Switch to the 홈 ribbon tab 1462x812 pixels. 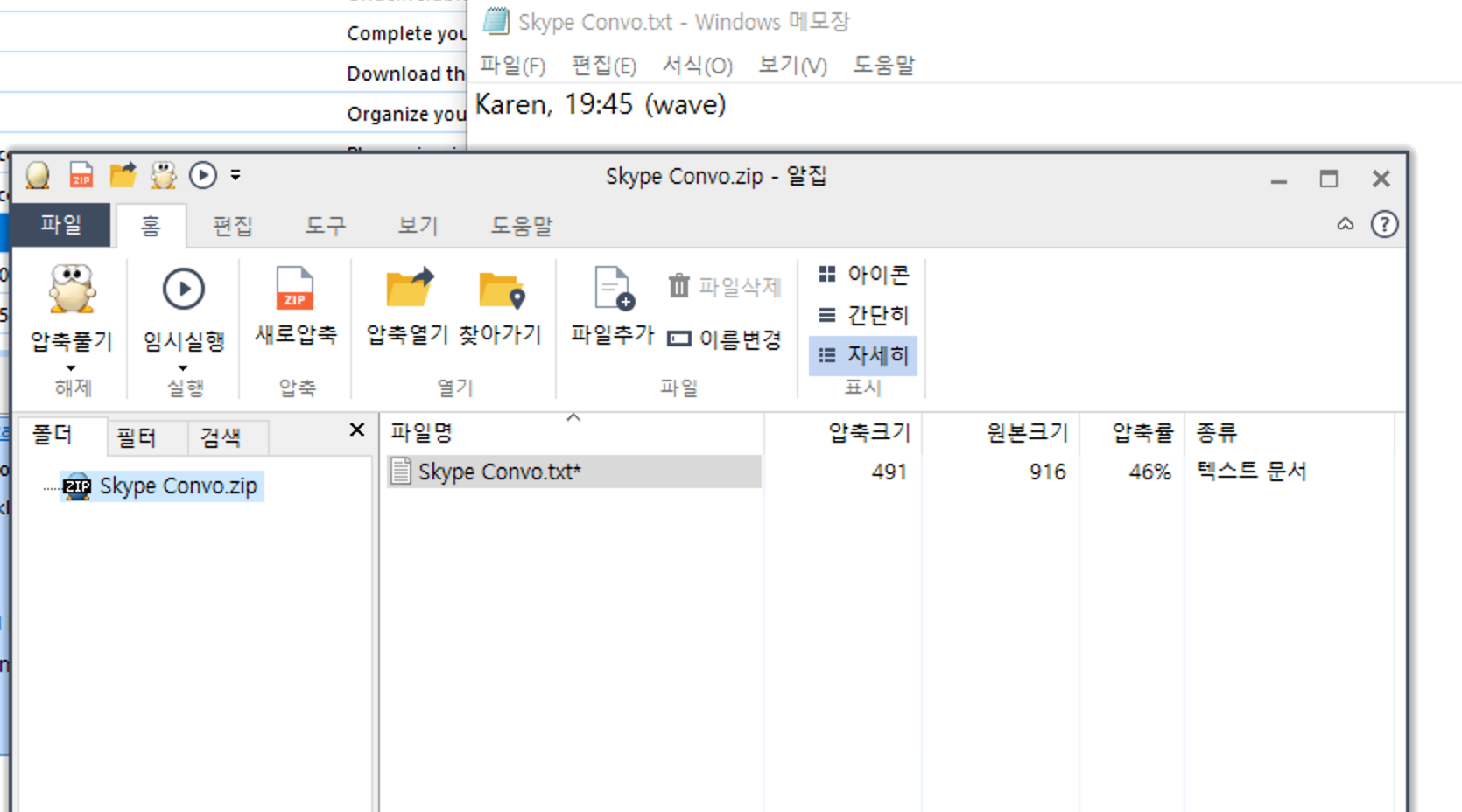(x=151, y=226)
